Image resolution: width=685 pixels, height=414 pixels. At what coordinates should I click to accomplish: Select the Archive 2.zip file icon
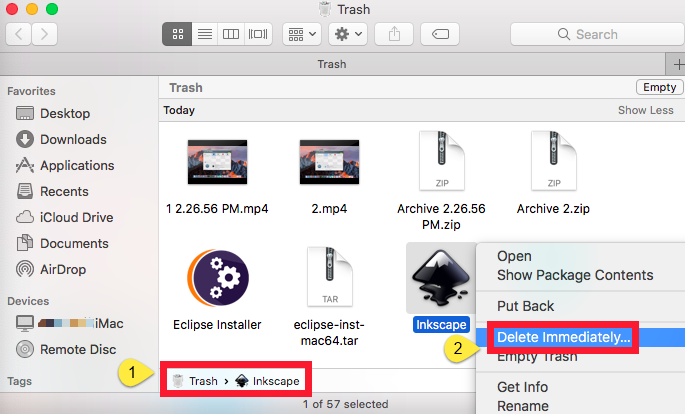pyautogui.click(x=554, y=161)
